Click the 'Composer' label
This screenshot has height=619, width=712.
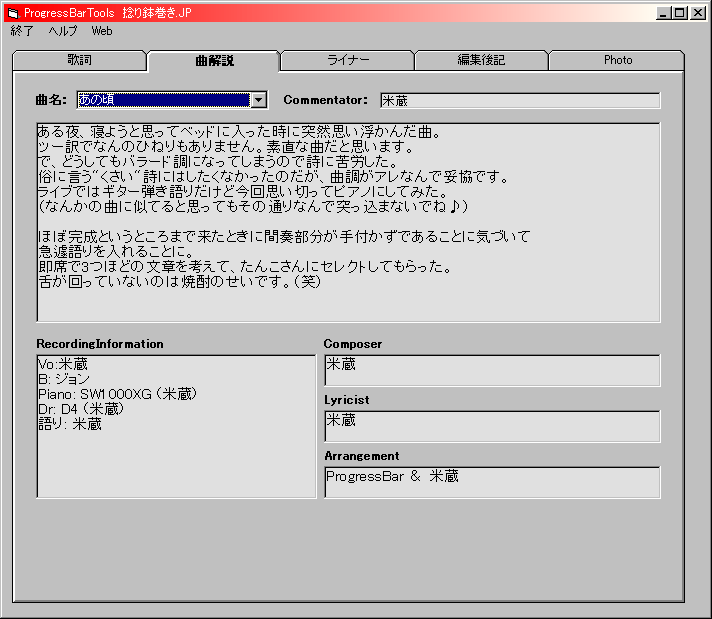tap(353, 344)
